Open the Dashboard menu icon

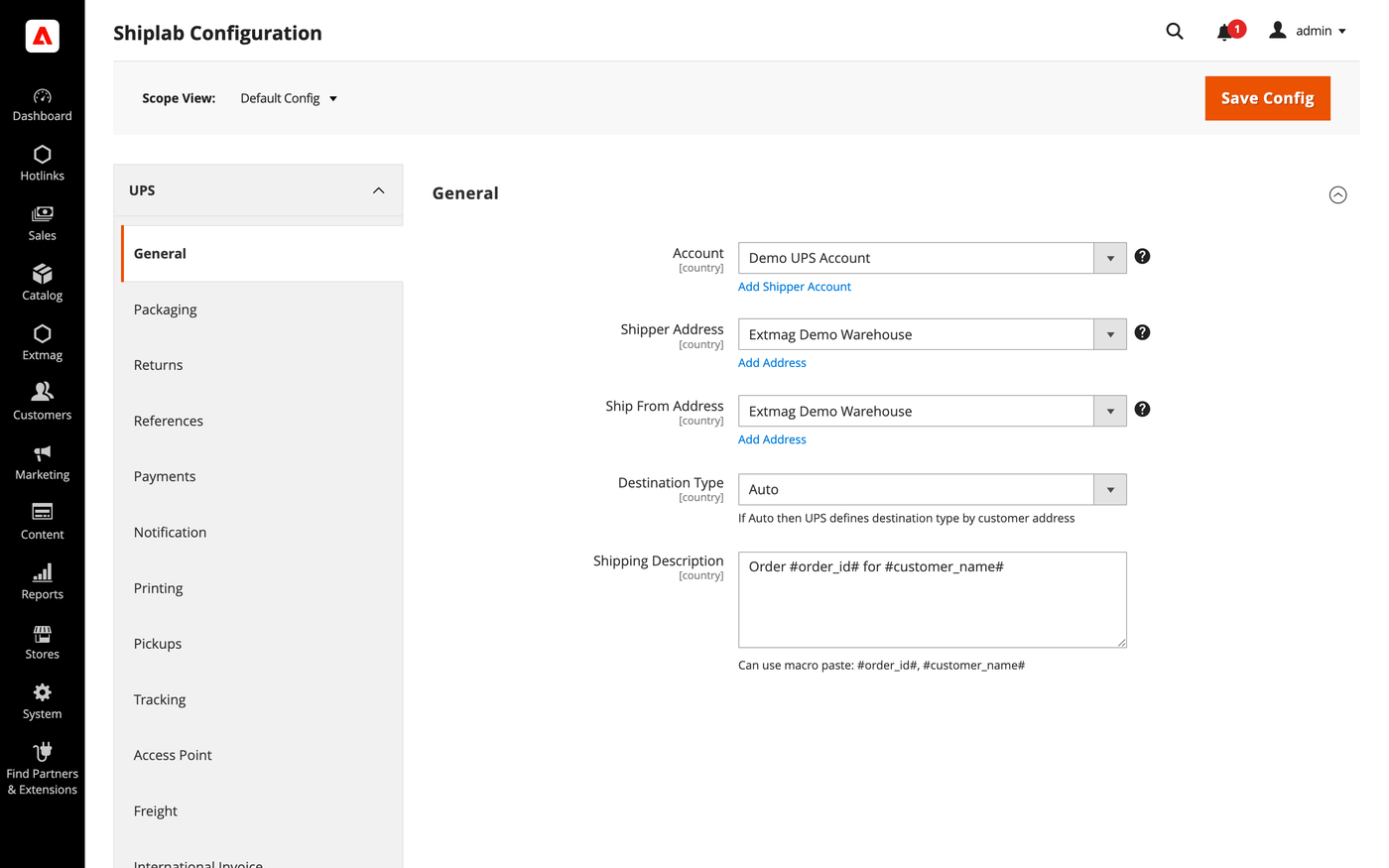[x=42, y=96]
